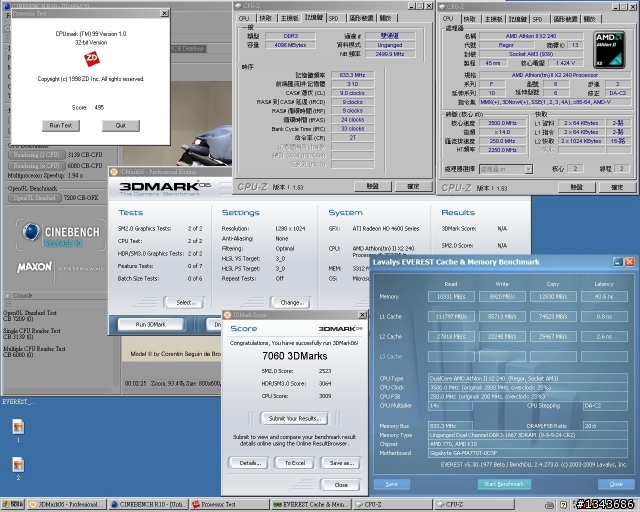Viewport: 640px width, 512px height.
Task: Click L1 Cache Read value 111797 MB/s
Action: click(451, 316)
